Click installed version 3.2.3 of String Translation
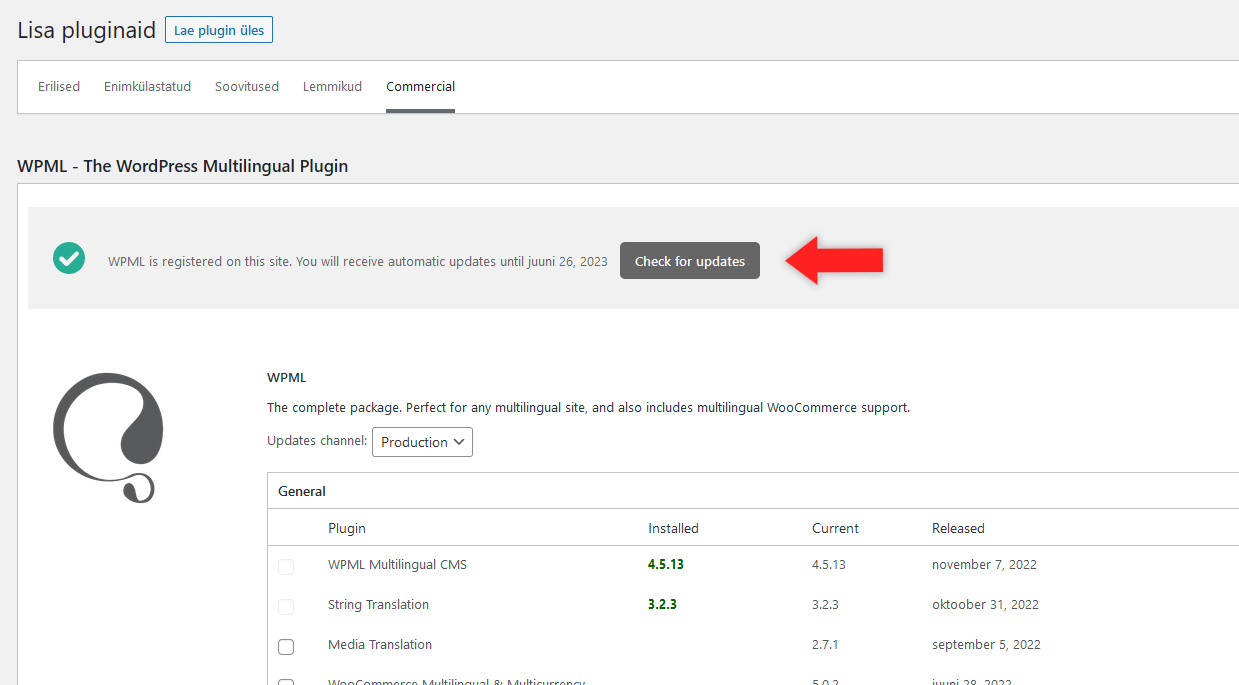Viewport: 1239px width, 685px height. (662, 605)
